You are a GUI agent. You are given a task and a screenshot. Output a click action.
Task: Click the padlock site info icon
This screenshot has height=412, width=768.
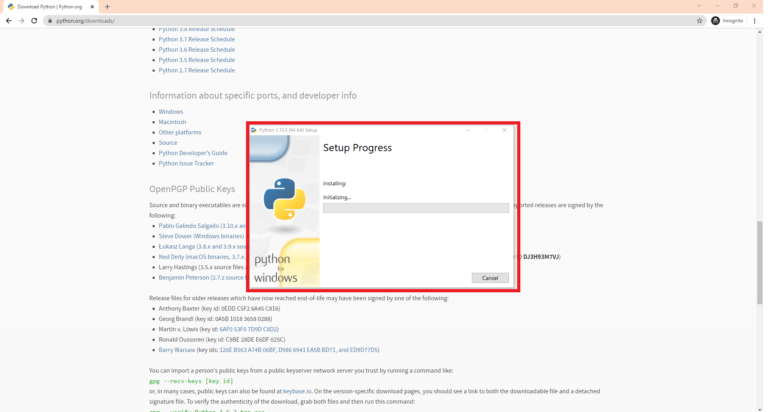tap(48, 20)
